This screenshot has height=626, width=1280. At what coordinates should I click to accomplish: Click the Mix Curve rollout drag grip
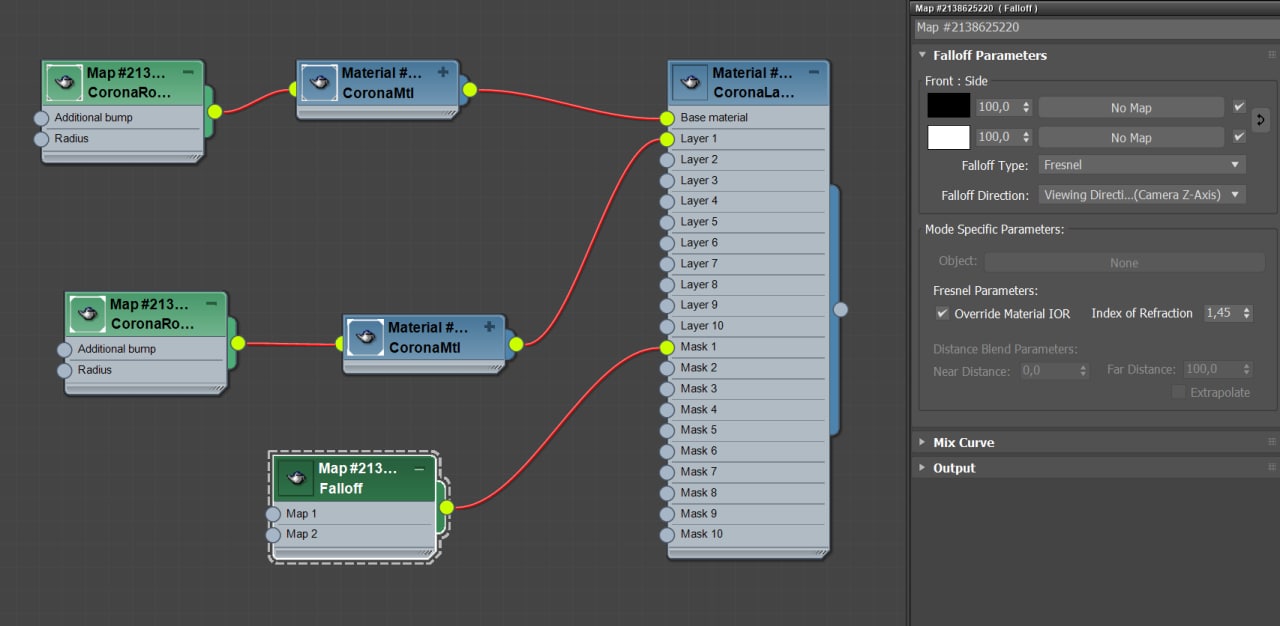pos(1271,442)
